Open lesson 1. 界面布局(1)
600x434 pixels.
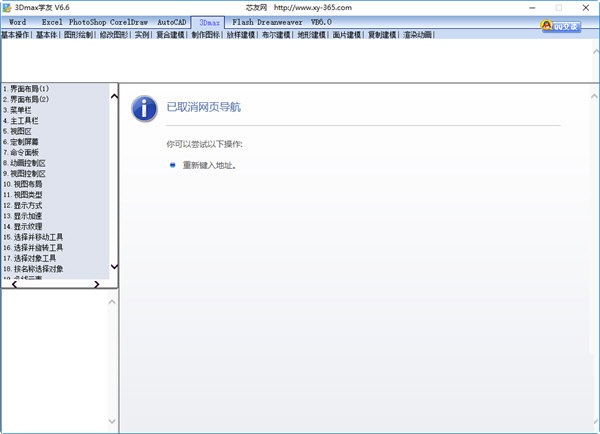tap(26, 89)
